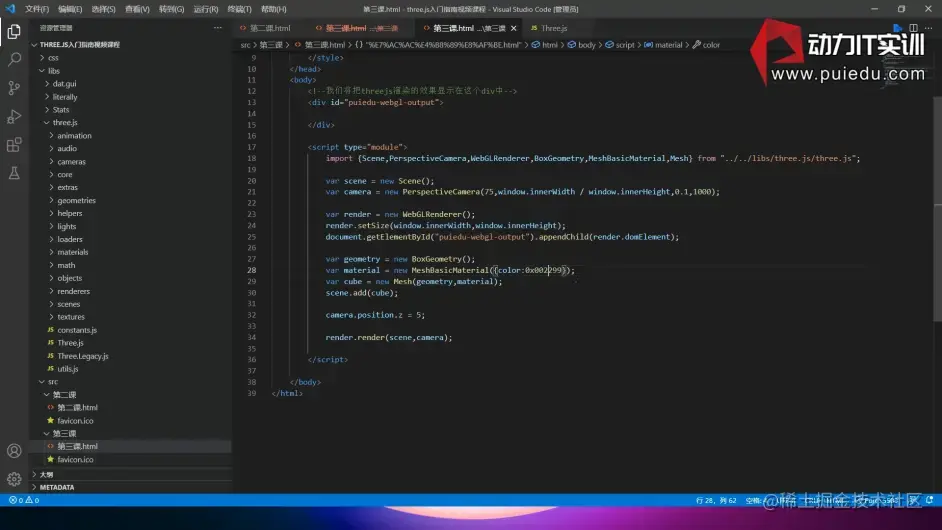Screen dimensions: 942x530
Task: Open the Explorer view in activity bar
Action: 14,31
